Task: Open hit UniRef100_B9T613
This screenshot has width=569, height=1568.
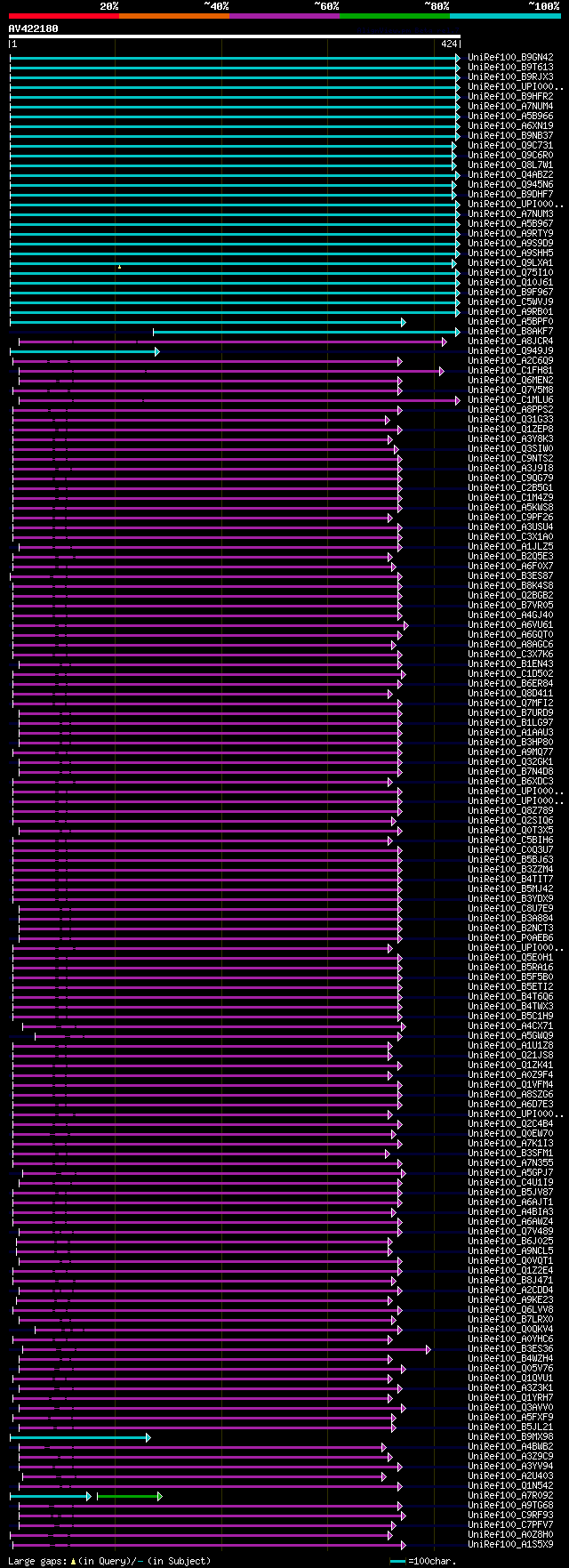Action: (510, 68)
